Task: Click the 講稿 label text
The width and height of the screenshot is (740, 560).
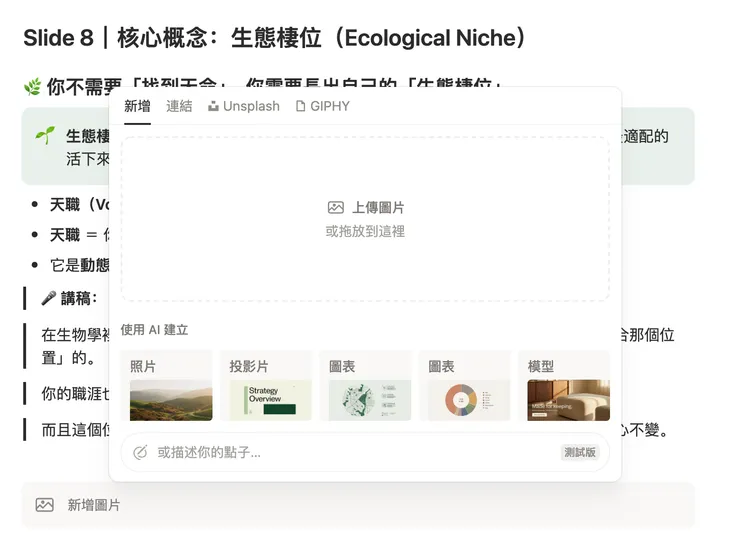Action: tap(79, 298)
